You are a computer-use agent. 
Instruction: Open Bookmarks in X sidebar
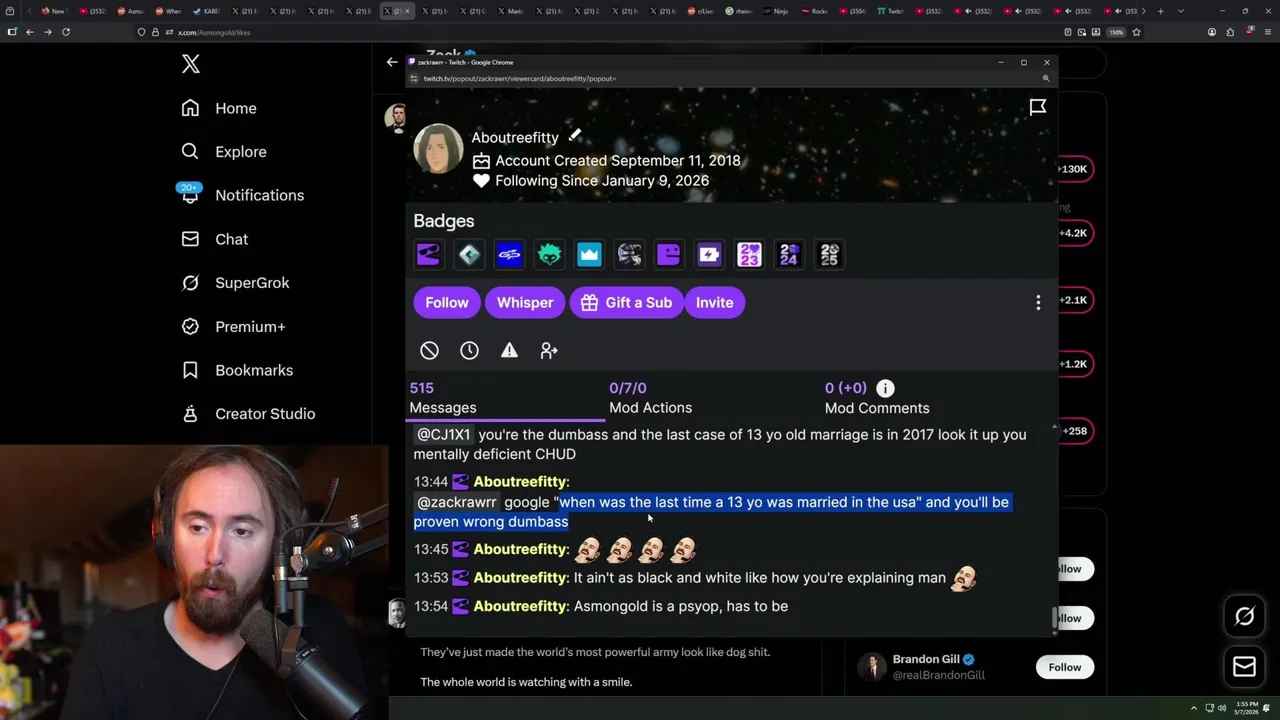[237, 370]
